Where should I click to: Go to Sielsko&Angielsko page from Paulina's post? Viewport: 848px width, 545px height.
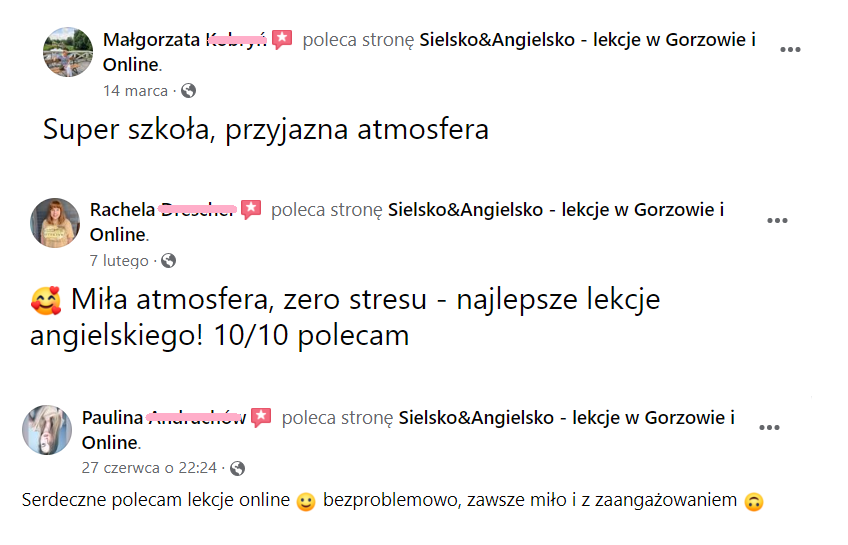click(566, 418)
